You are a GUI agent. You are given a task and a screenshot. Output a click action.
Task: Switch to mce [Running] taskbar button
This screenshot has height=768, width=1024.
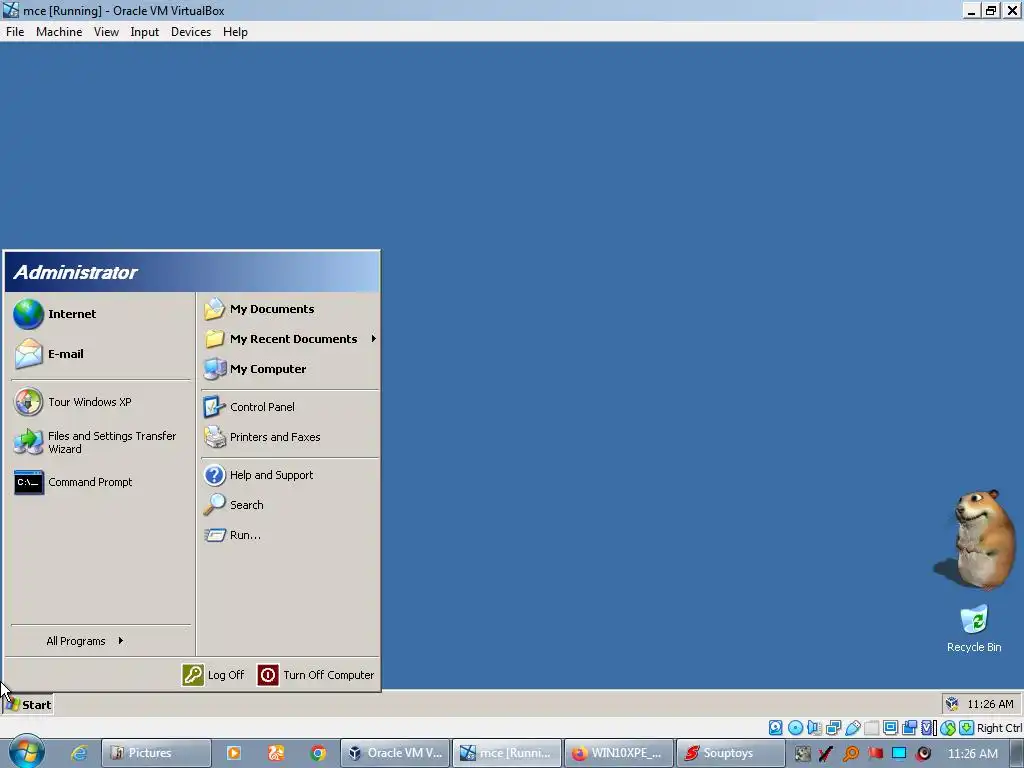[507, 753]
